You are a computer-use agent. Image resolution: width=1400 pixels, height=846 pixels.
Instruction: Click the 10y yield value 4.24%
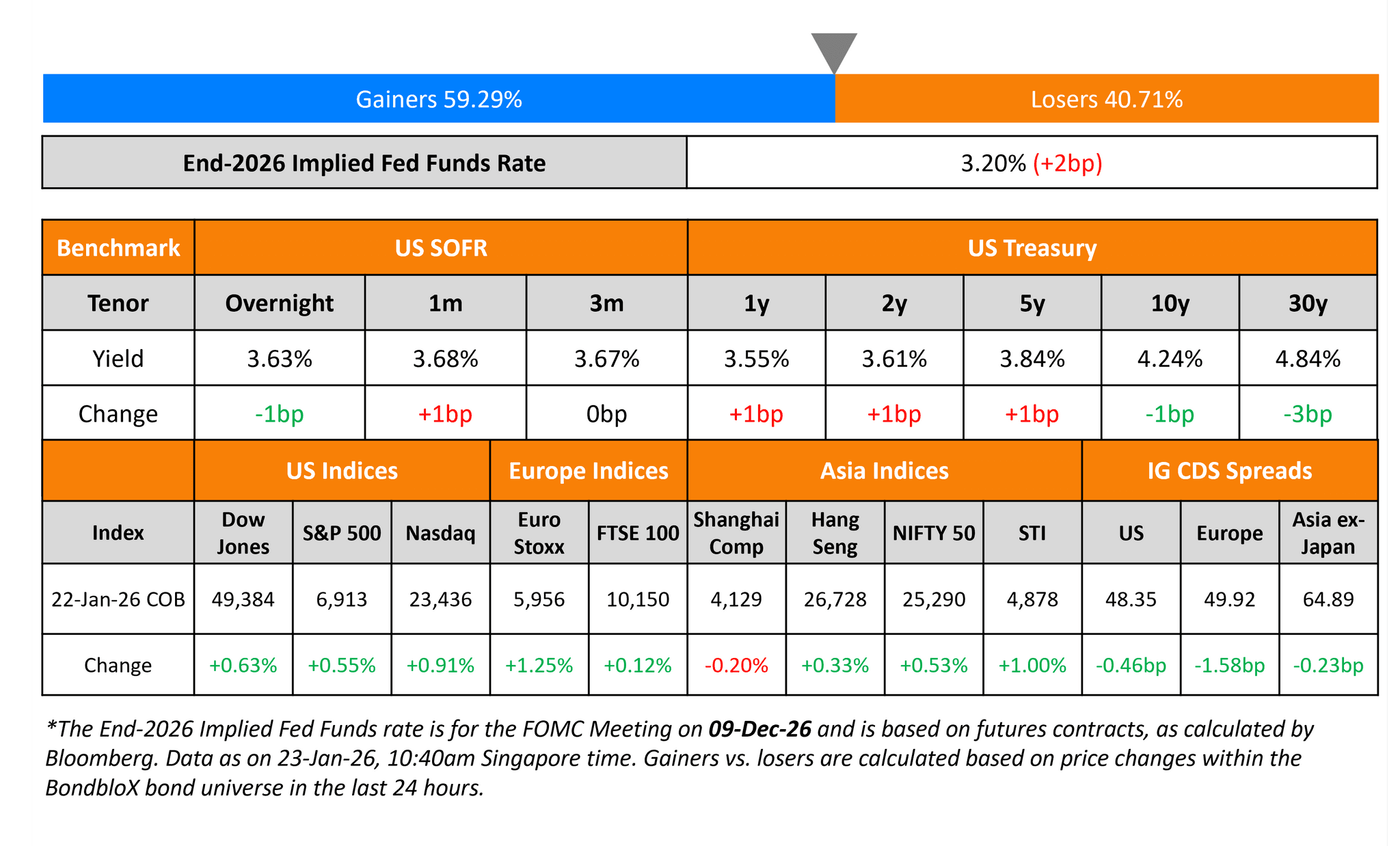pos(1170,359)
